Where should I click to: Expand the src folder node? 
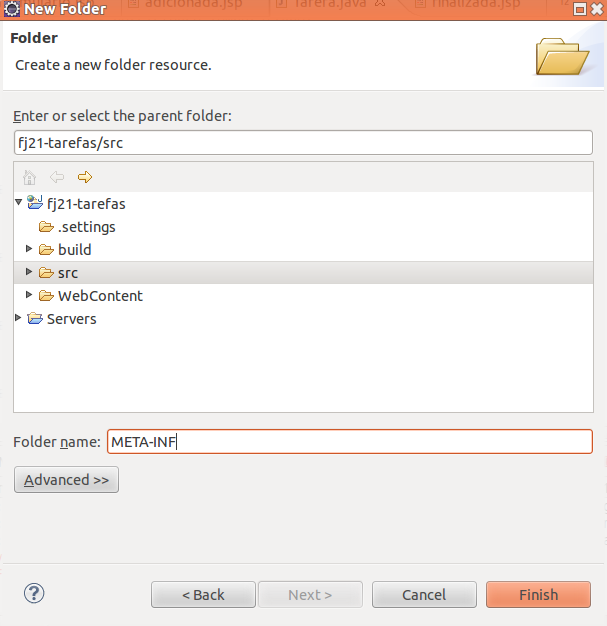click(29, 272)
